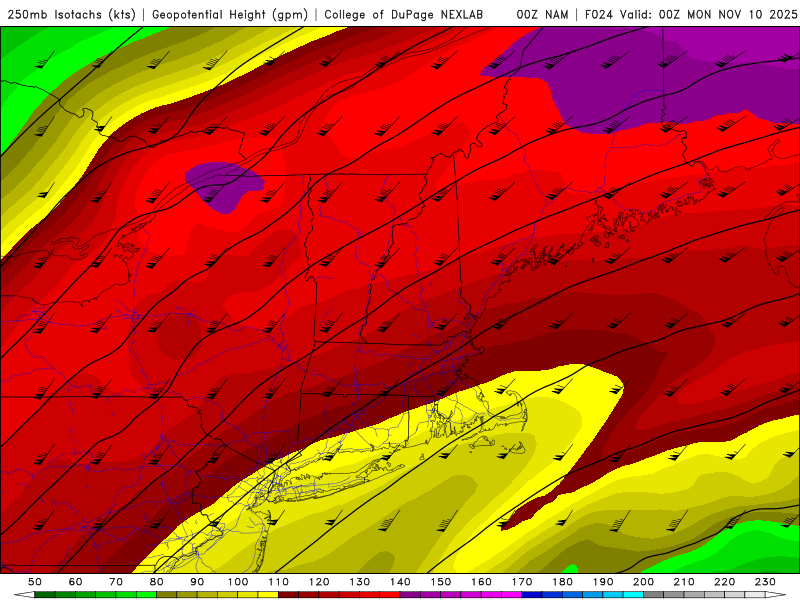
Task: Pick the cyan swatch ending at 200
Action: click(x=633, y=595)
